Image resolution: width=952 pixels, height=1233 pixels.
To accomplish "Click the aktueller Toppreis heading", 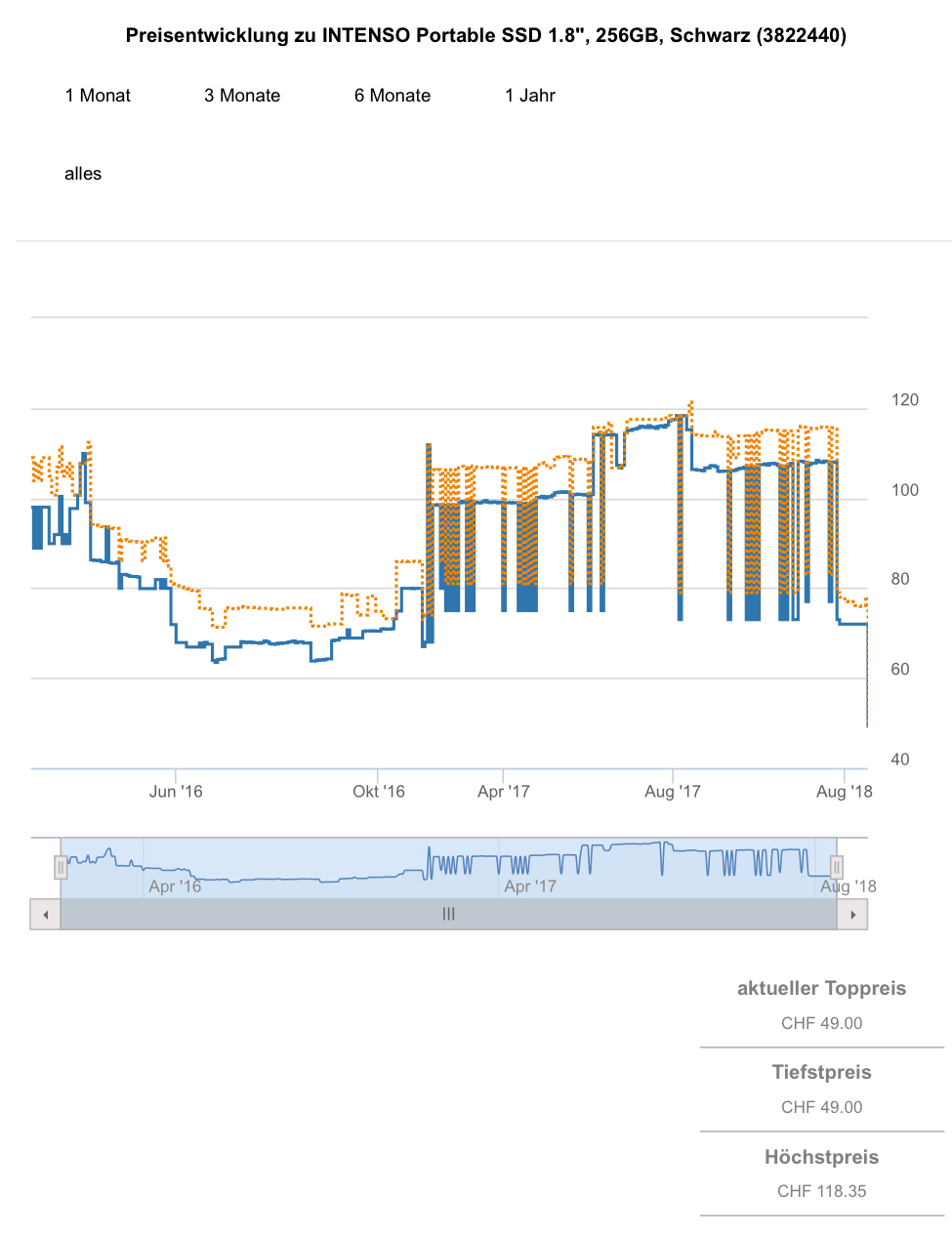I will coord(821,988).
